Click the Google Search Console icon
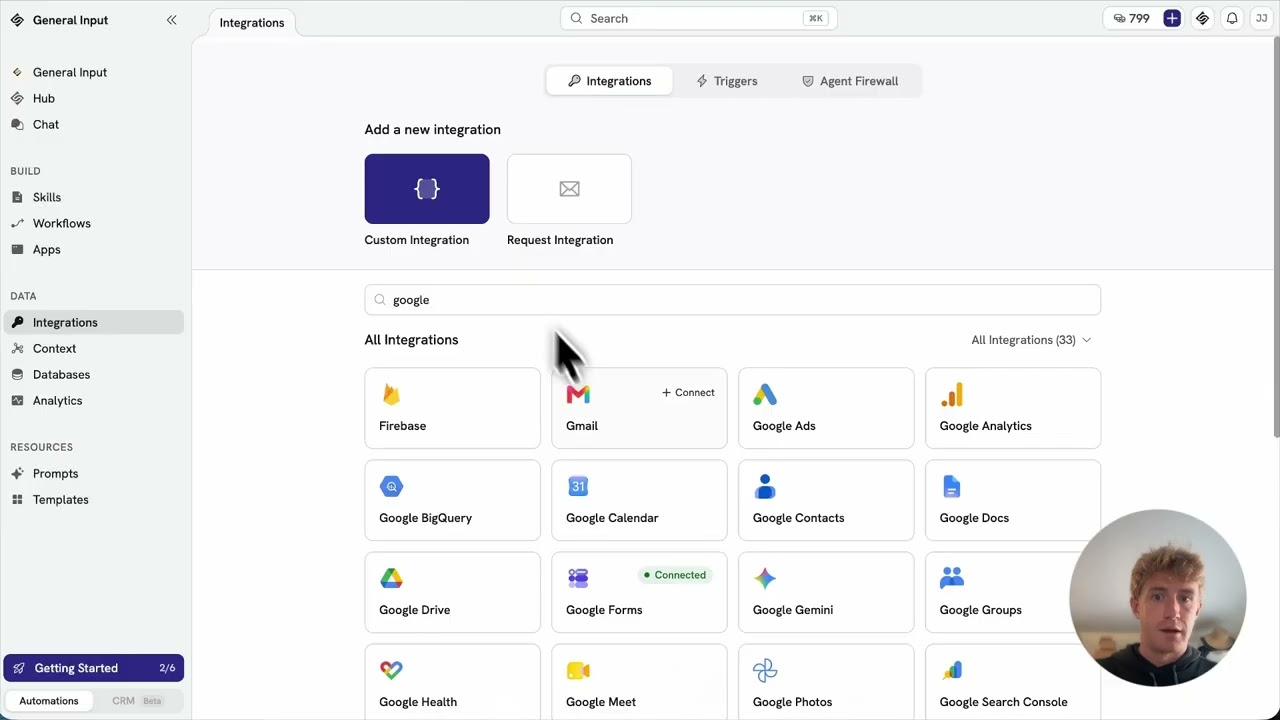This screenshot has height=720, width=1280. coord(952,670)
